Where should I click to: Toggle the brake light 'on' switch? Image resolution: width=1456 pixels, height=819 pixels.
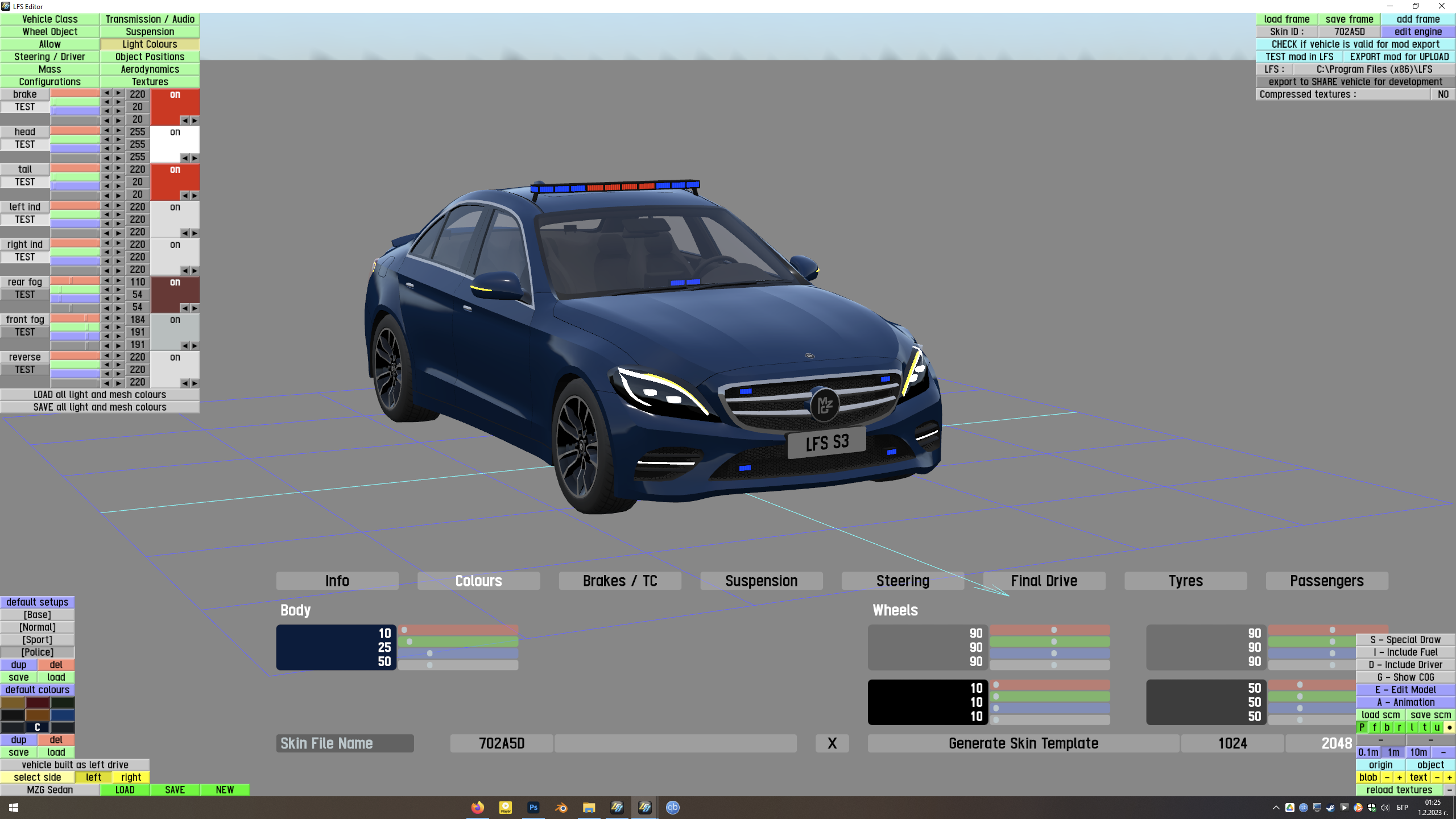175,95
